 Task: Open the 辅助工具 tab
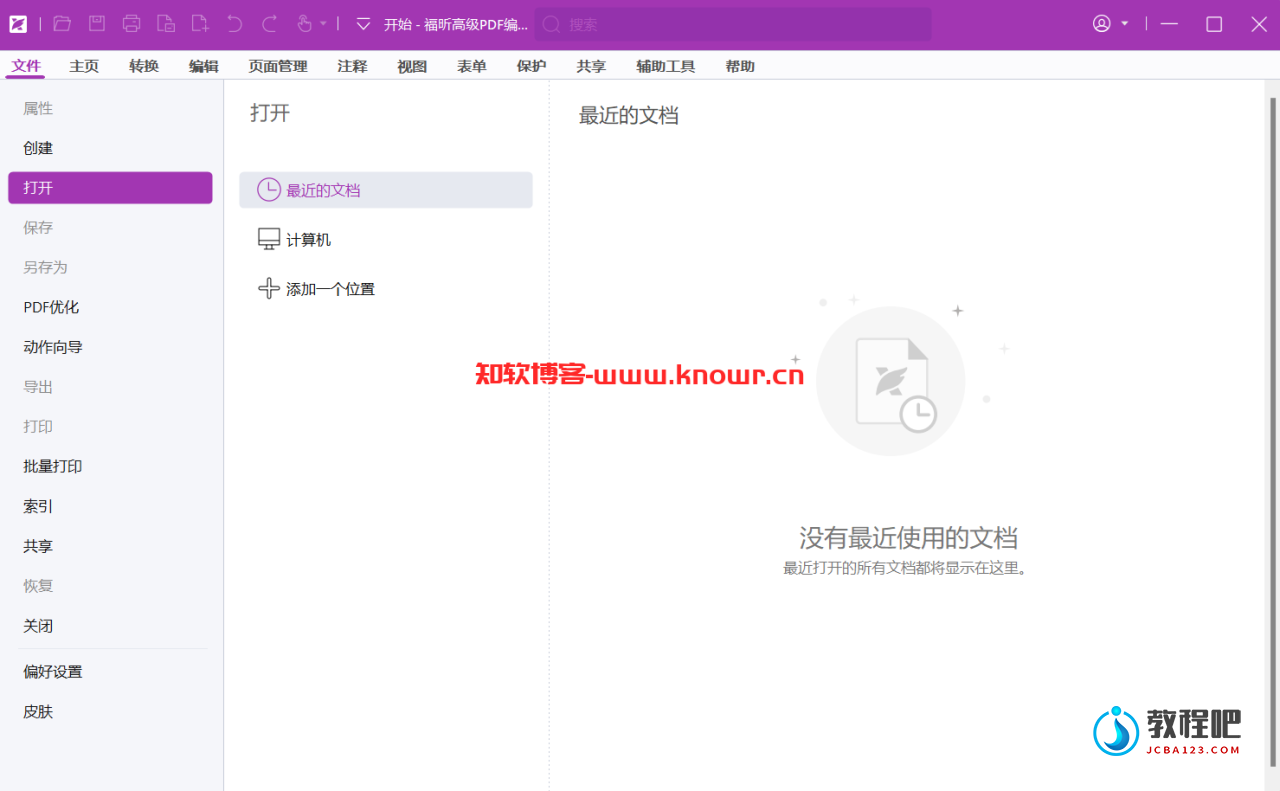(x=666, y=66)
